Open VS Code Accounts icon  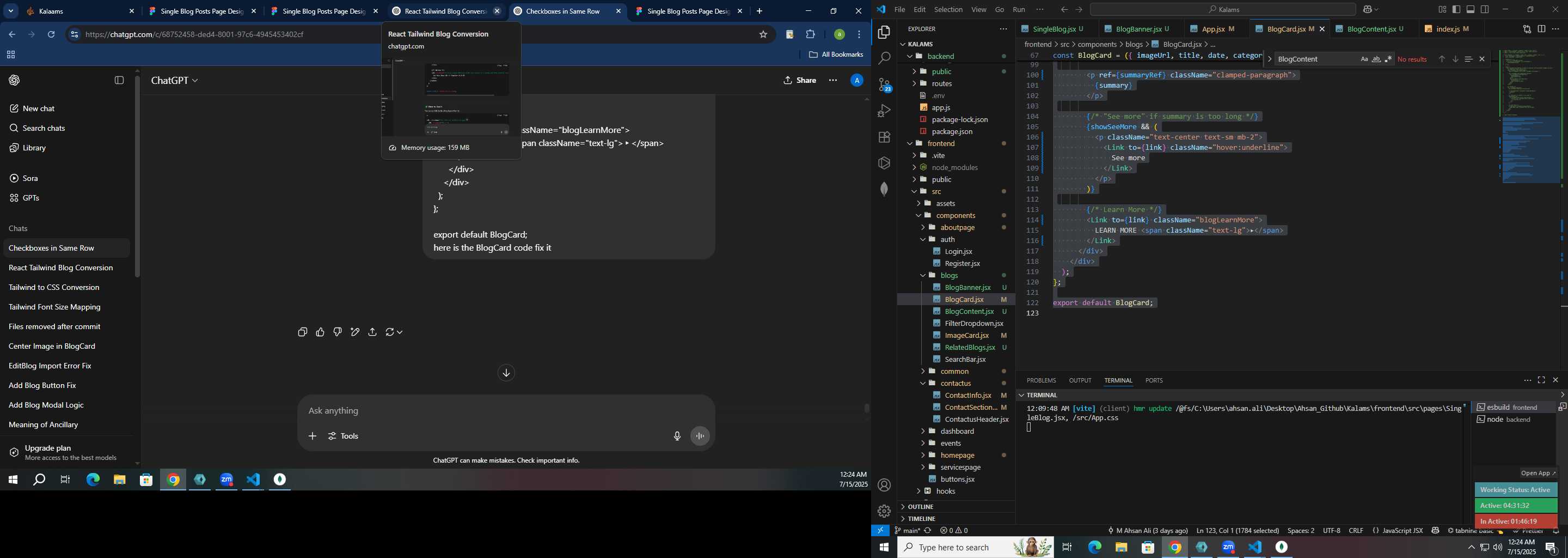pos(884,485)
